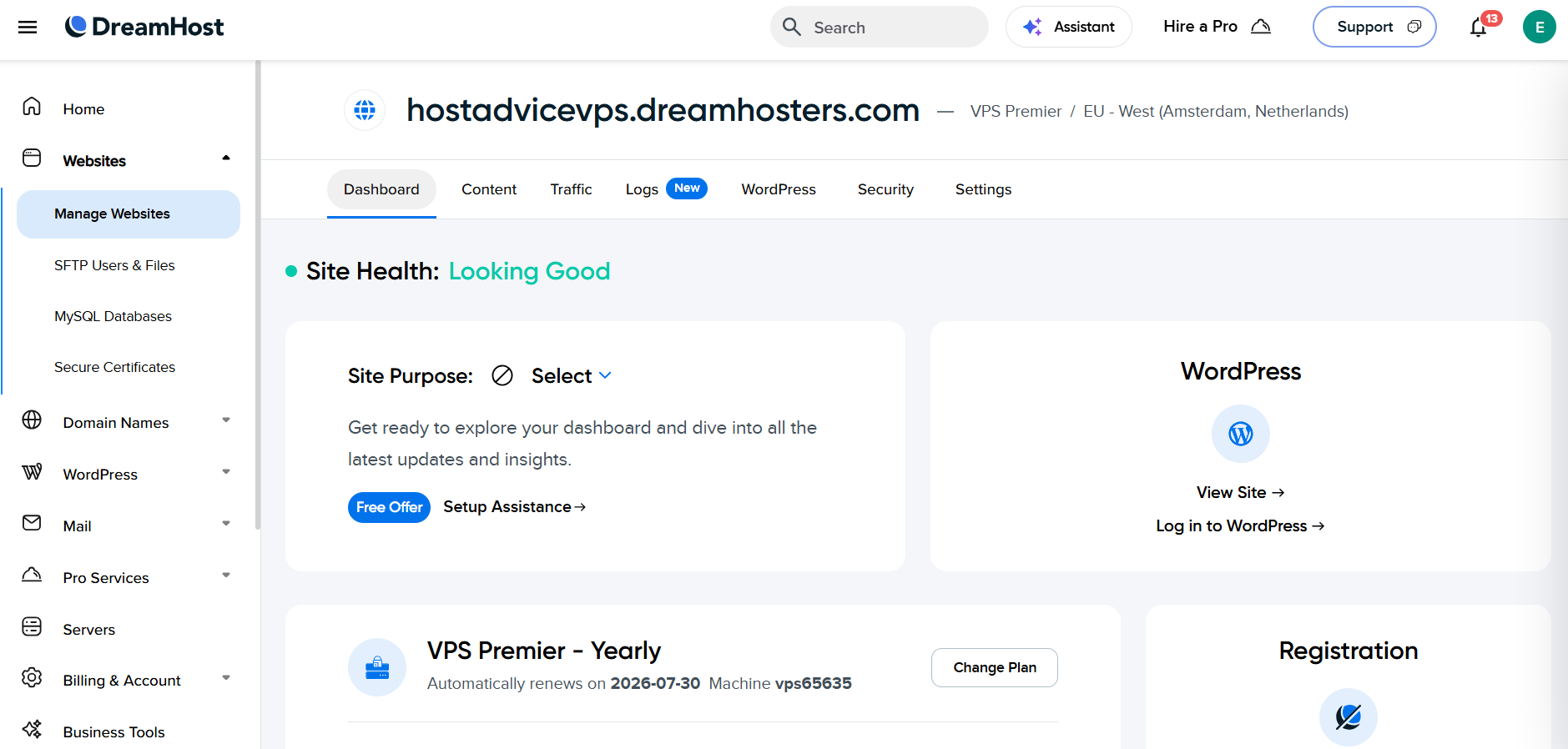This screenshot has height=749, width=1568.
Task: Click the Pro Services hat icon
Action: pos(32,575)
